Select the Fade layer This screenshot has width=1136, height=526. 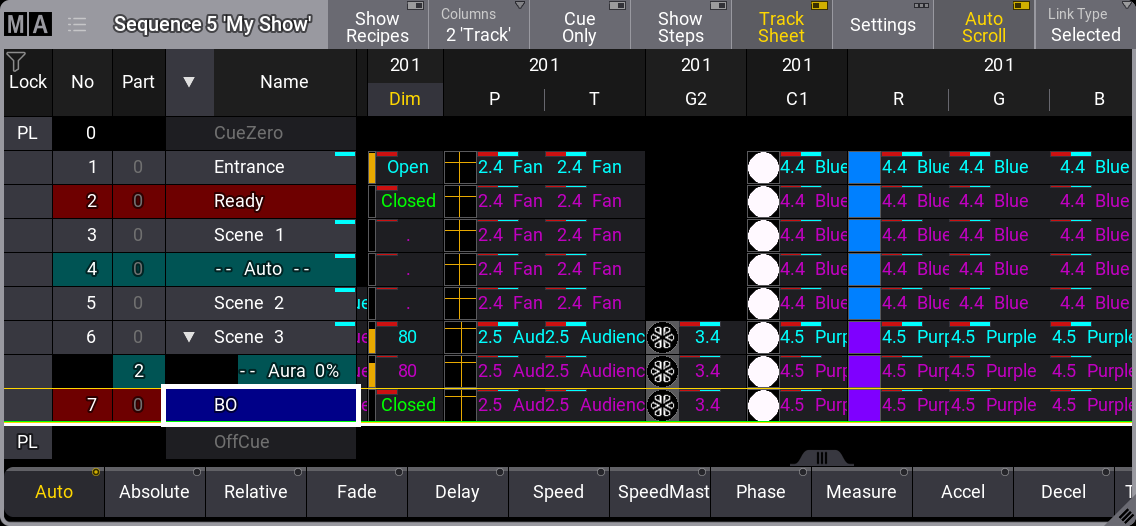point(356,492)
